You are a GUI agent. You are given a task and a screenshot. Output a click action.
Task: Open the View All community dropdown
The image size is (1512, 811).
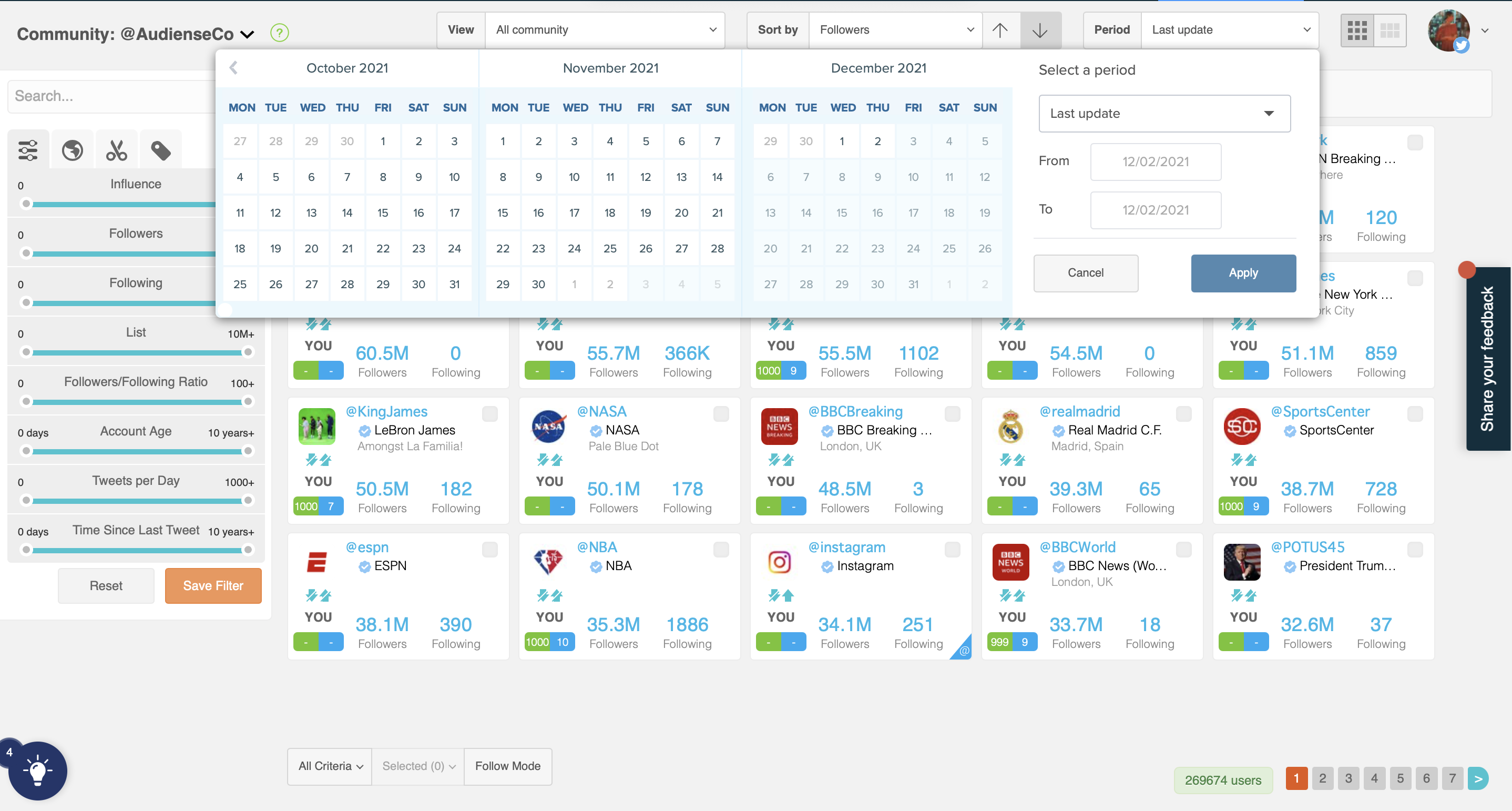pyautogui.click(x=605, y=30)
